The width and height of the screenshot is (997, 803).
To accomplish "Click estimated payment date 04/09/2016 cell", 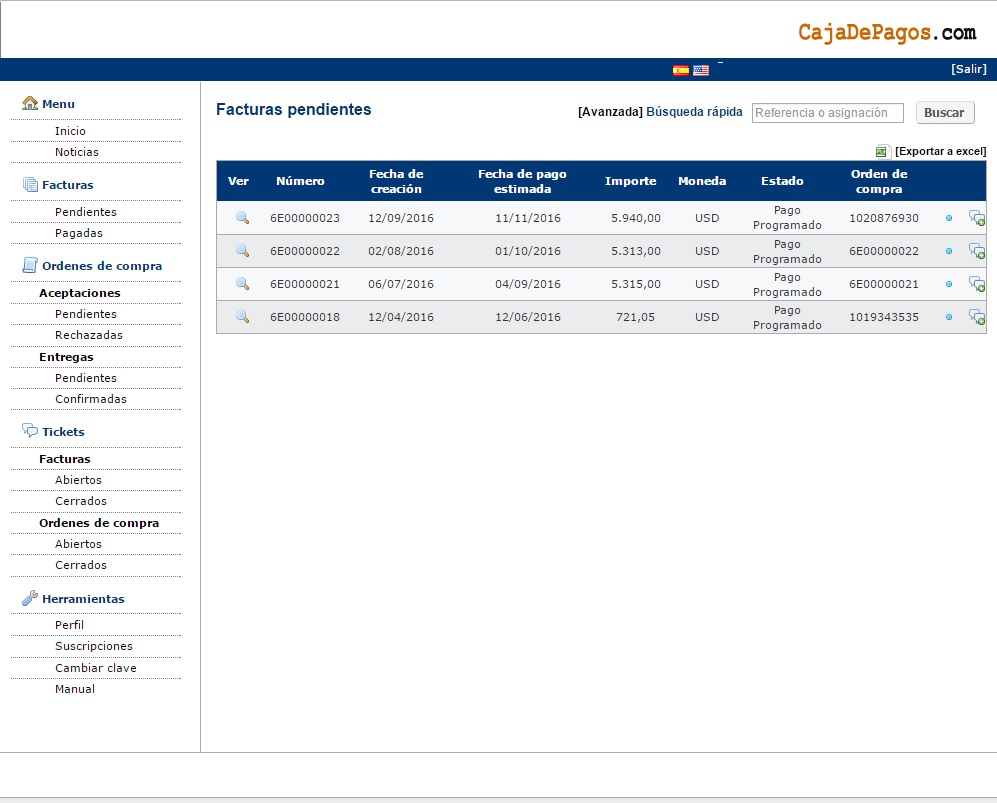I will pyautogui.click(x=528, y=284).
